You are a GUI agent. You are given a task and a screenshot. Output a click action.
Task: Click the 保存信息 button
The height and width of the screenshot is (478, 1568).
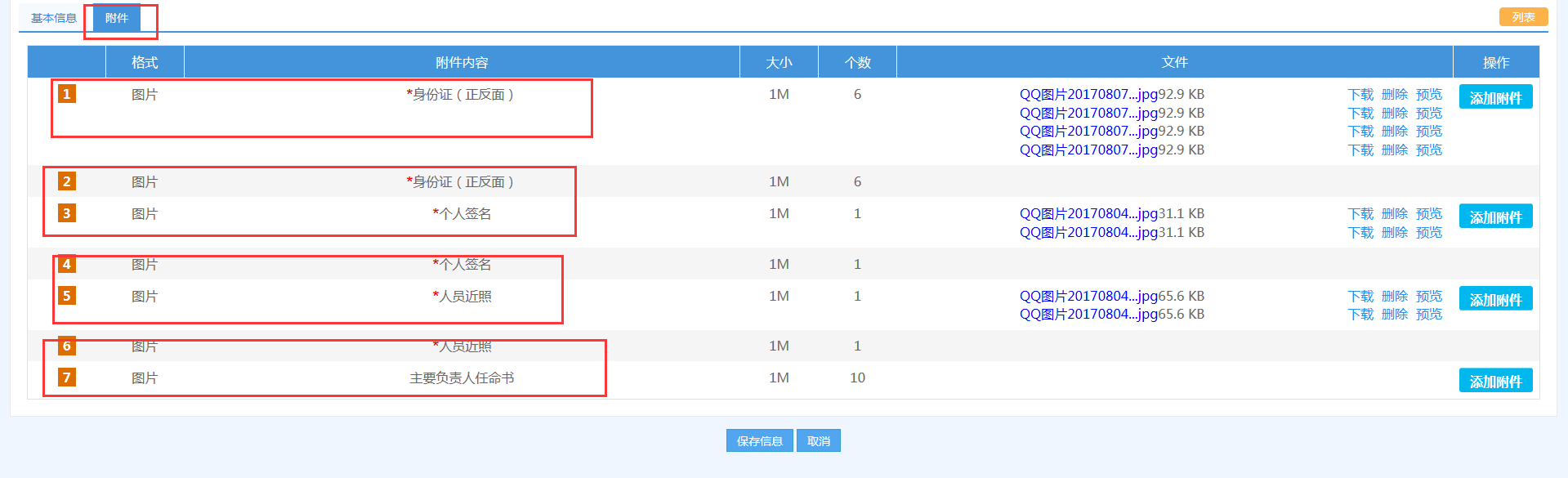[x=759, y=441]
